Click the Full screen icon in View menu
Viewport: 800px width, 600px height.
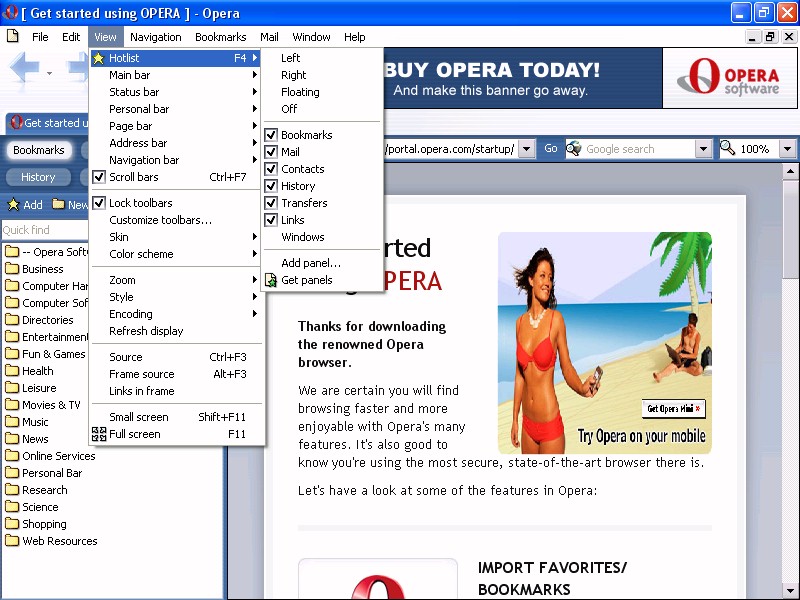(98, 434)
